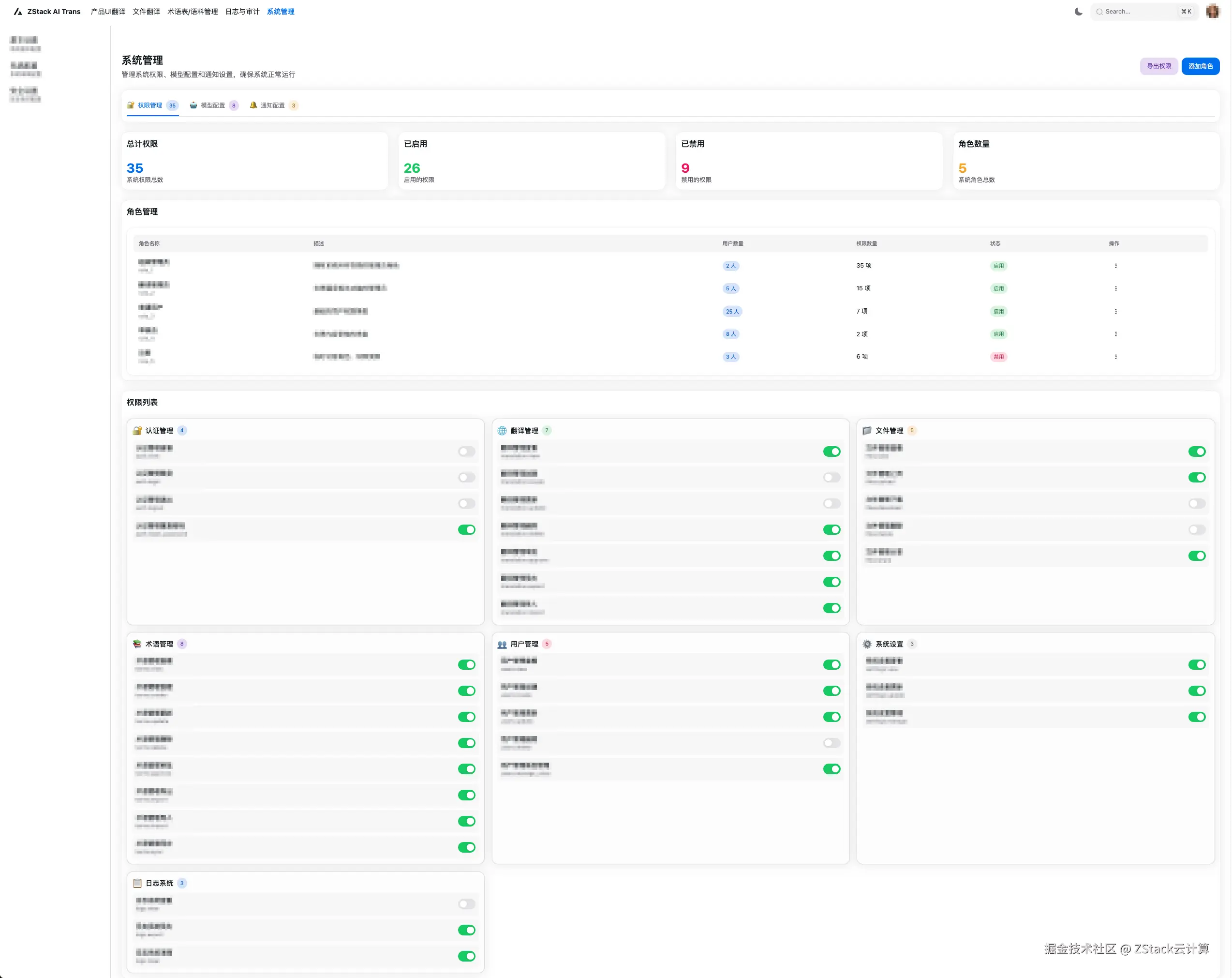The image size is (1232, 978).
Task: Switch to 模型配置 tab
Action: coord(212,105)
